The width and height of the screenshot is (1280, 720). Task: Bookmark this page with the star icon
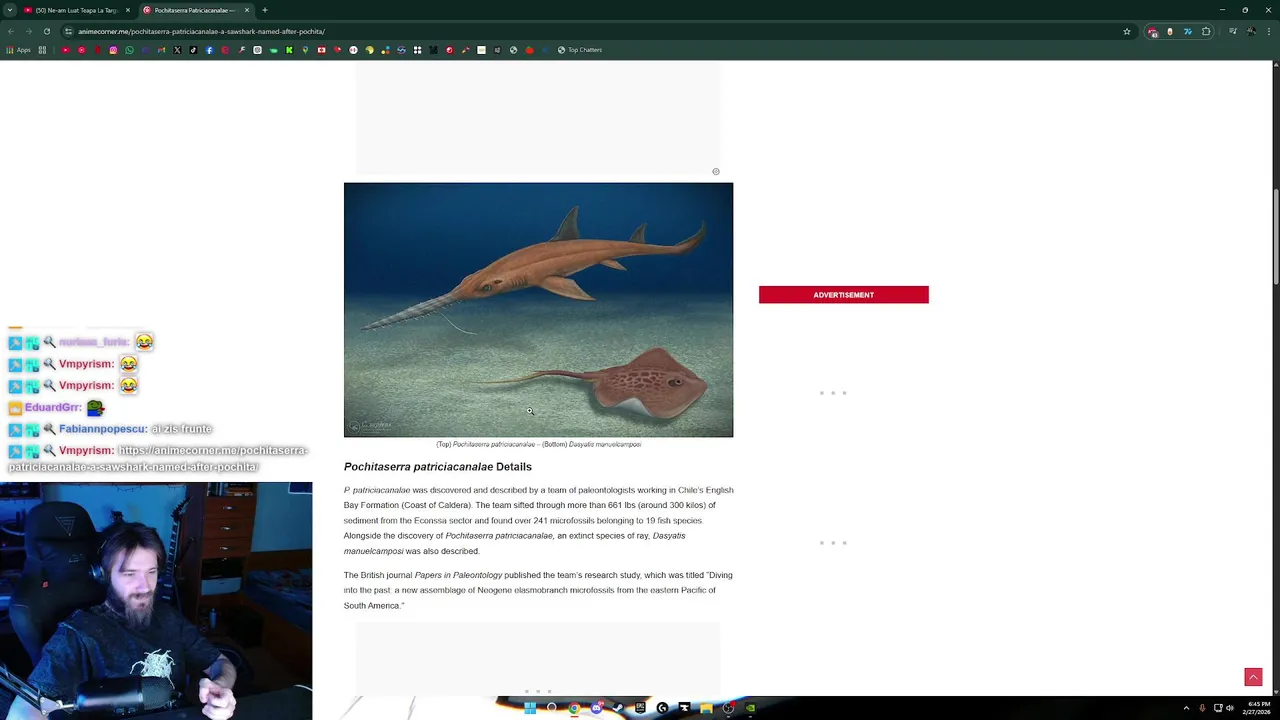coord(1127,31)
